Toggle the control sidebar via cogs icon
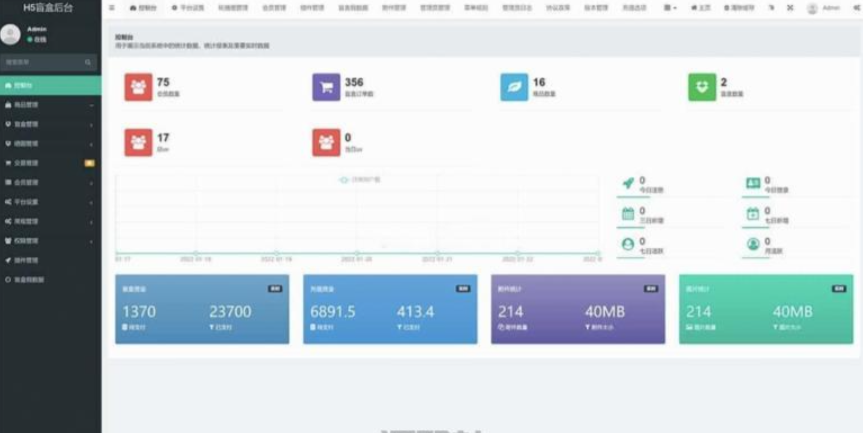Screen dimensions: 863x433 point(856,8)
